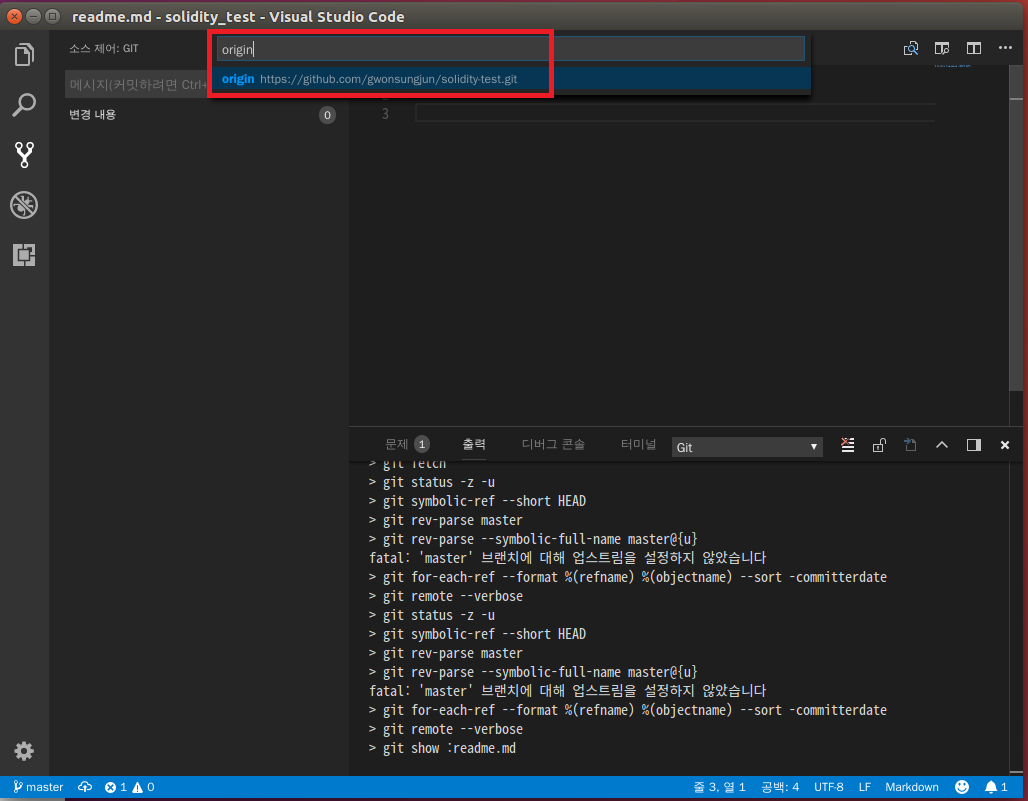Publish changes with cloud upload icon

85,787
